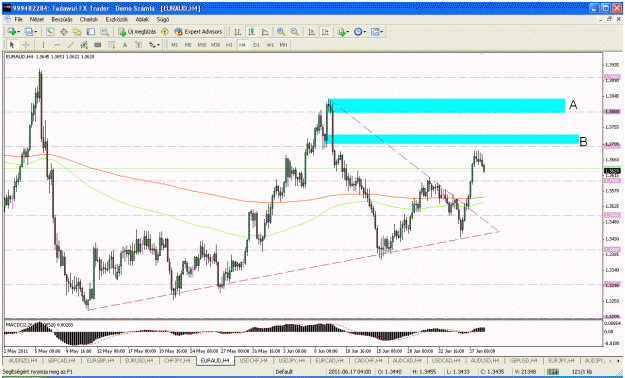Image resolution: width=625 pixels, height=378 pixels.
Task: Click the Zoom Out magnifier icon
Action: (x=295, y=32)
